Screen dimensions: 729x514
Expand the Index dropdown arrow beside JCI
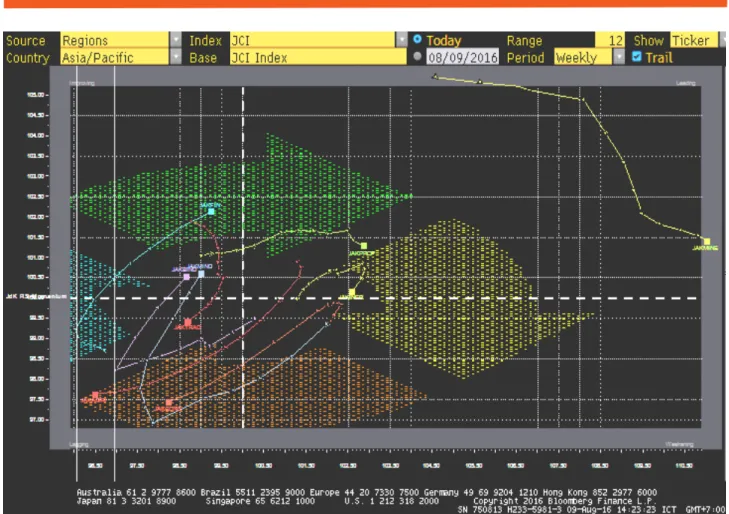[x=401, y=40]
